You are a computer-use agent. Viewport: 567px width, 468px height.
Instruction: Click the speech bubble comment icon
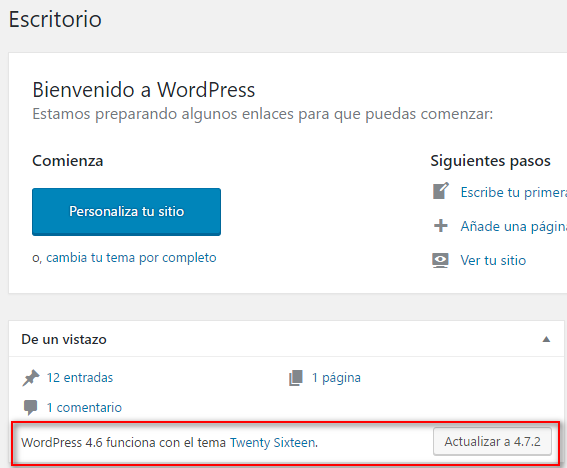30,408
